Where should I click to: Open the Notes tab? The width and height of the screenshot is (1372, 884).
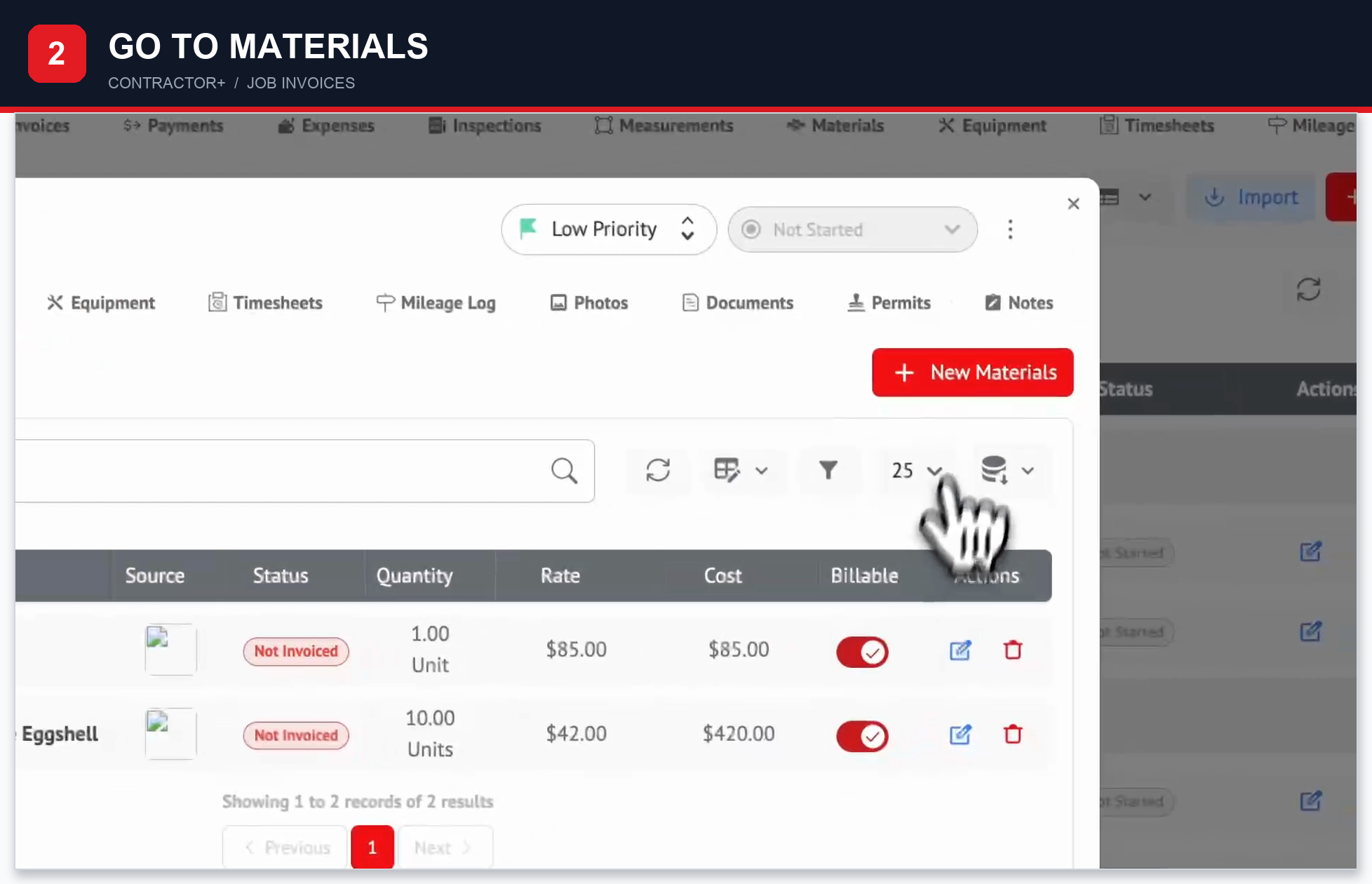(x=1019, y=302)
